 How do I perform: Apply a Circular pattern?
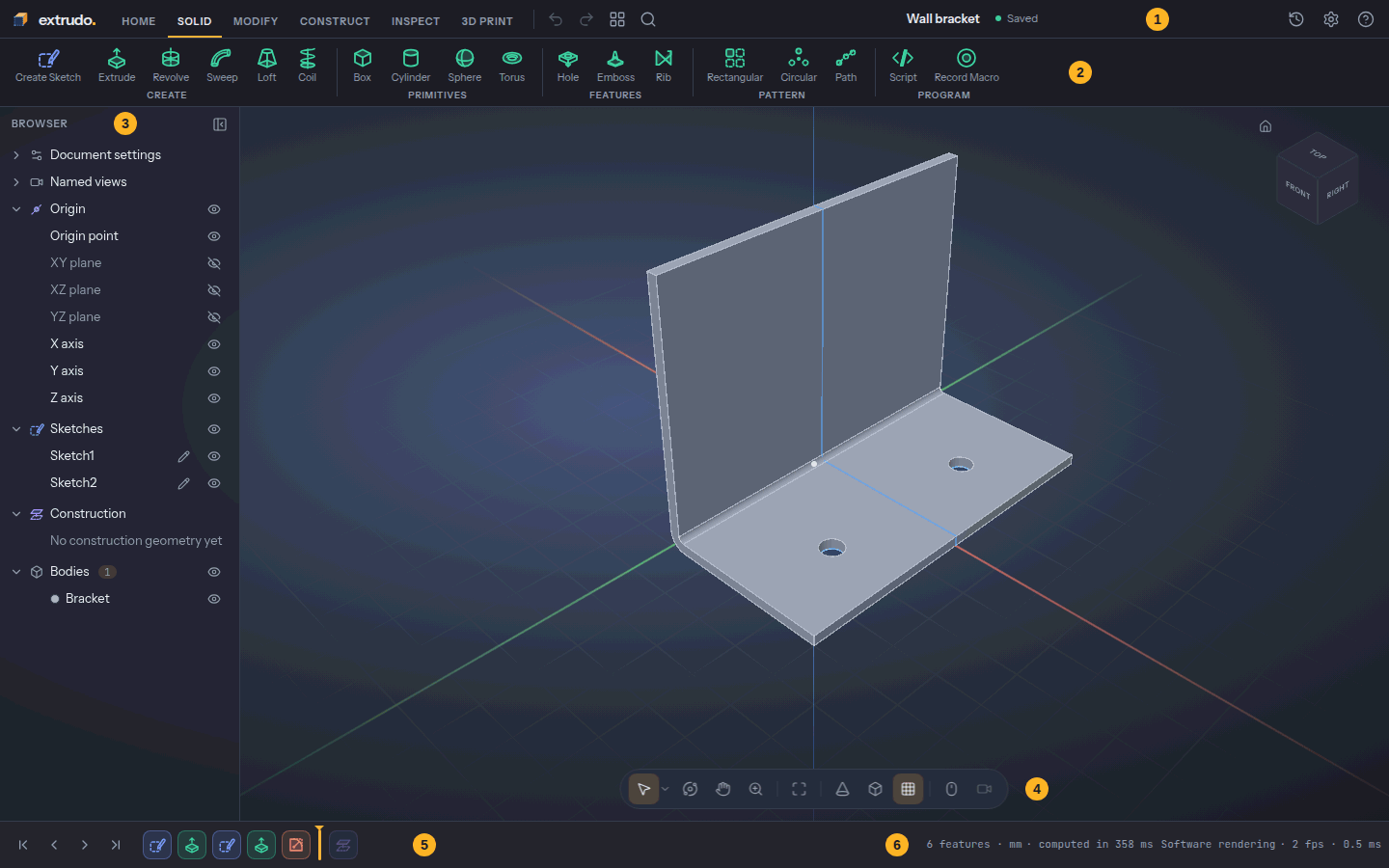point(799,66)
